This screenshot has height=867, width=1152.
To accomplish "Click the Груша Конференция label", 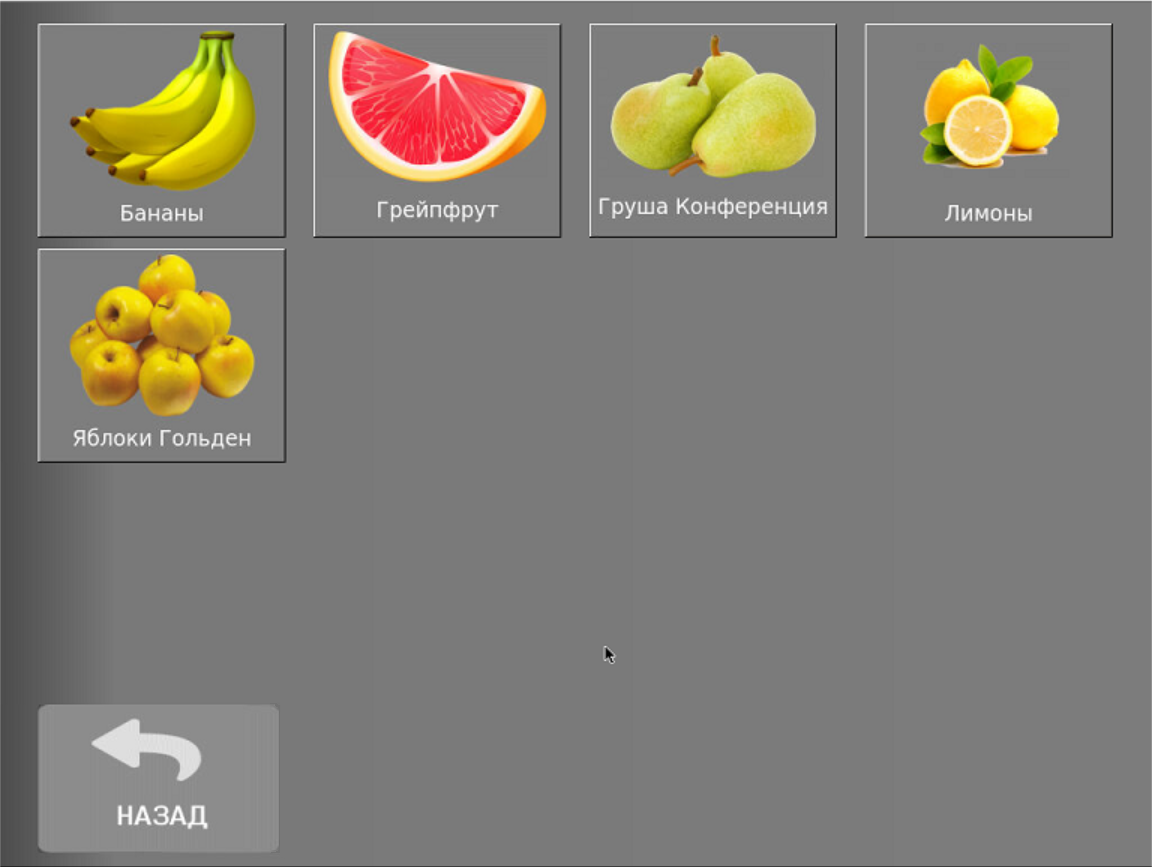I will tap(713, 206).
